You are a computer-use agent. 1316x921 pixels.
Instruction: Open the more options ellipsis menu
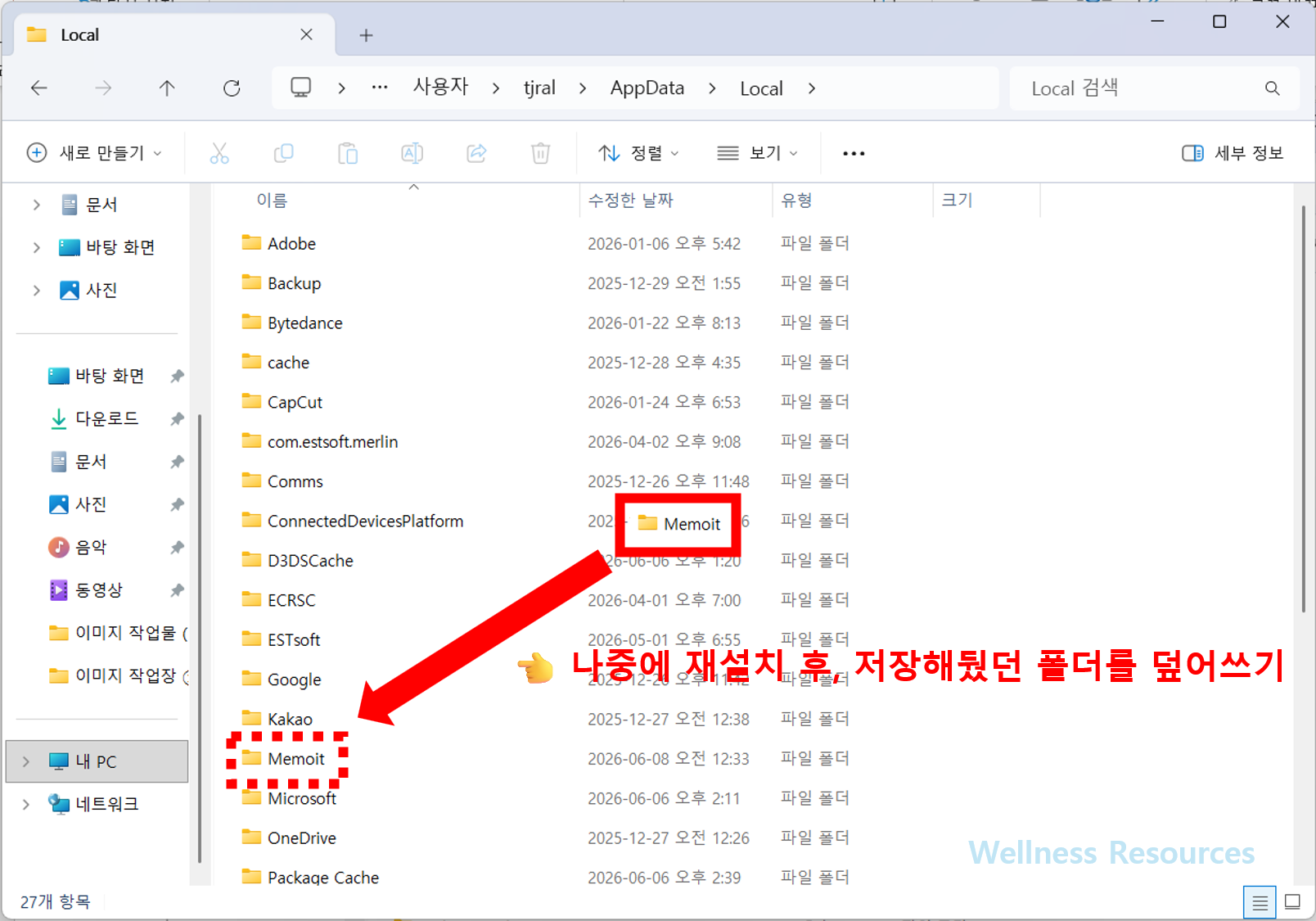click(x=854, y=153)
